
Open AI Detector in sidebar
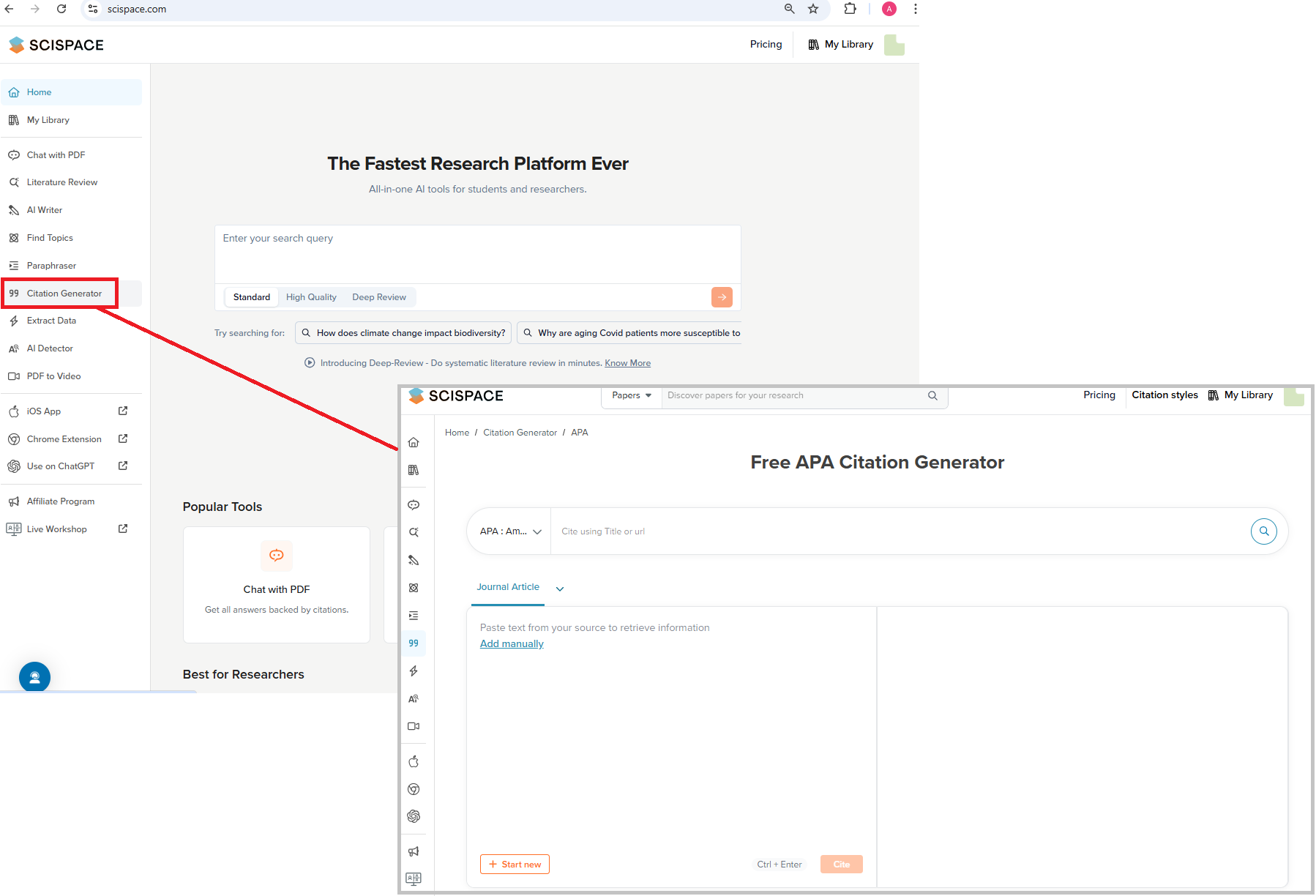click(72, 348)
